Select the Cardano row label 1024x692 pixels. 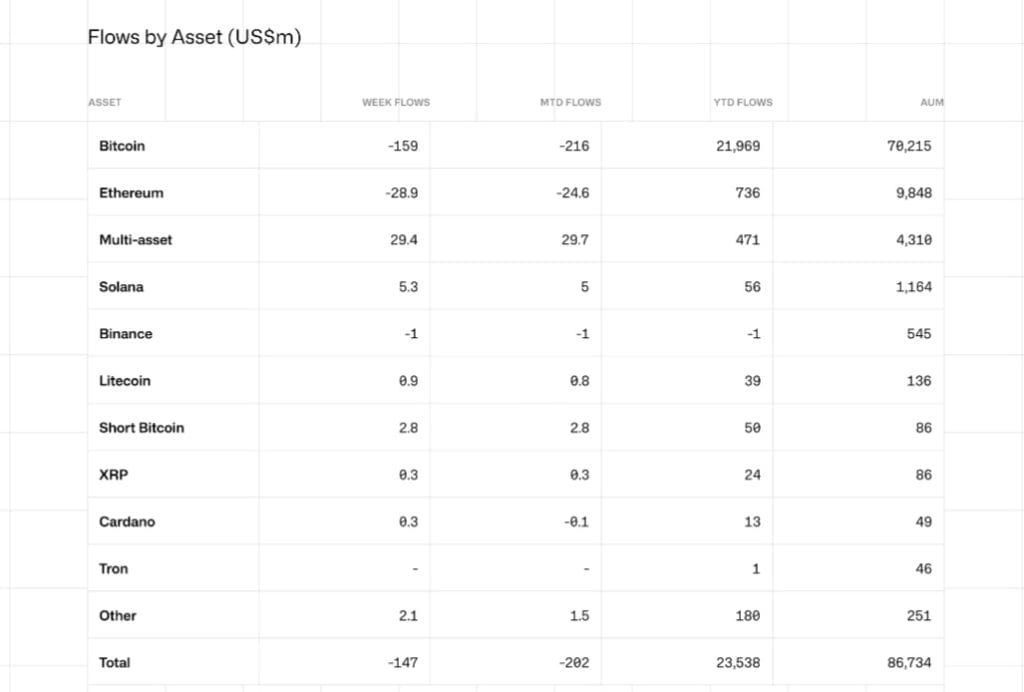tap(127, 522)
